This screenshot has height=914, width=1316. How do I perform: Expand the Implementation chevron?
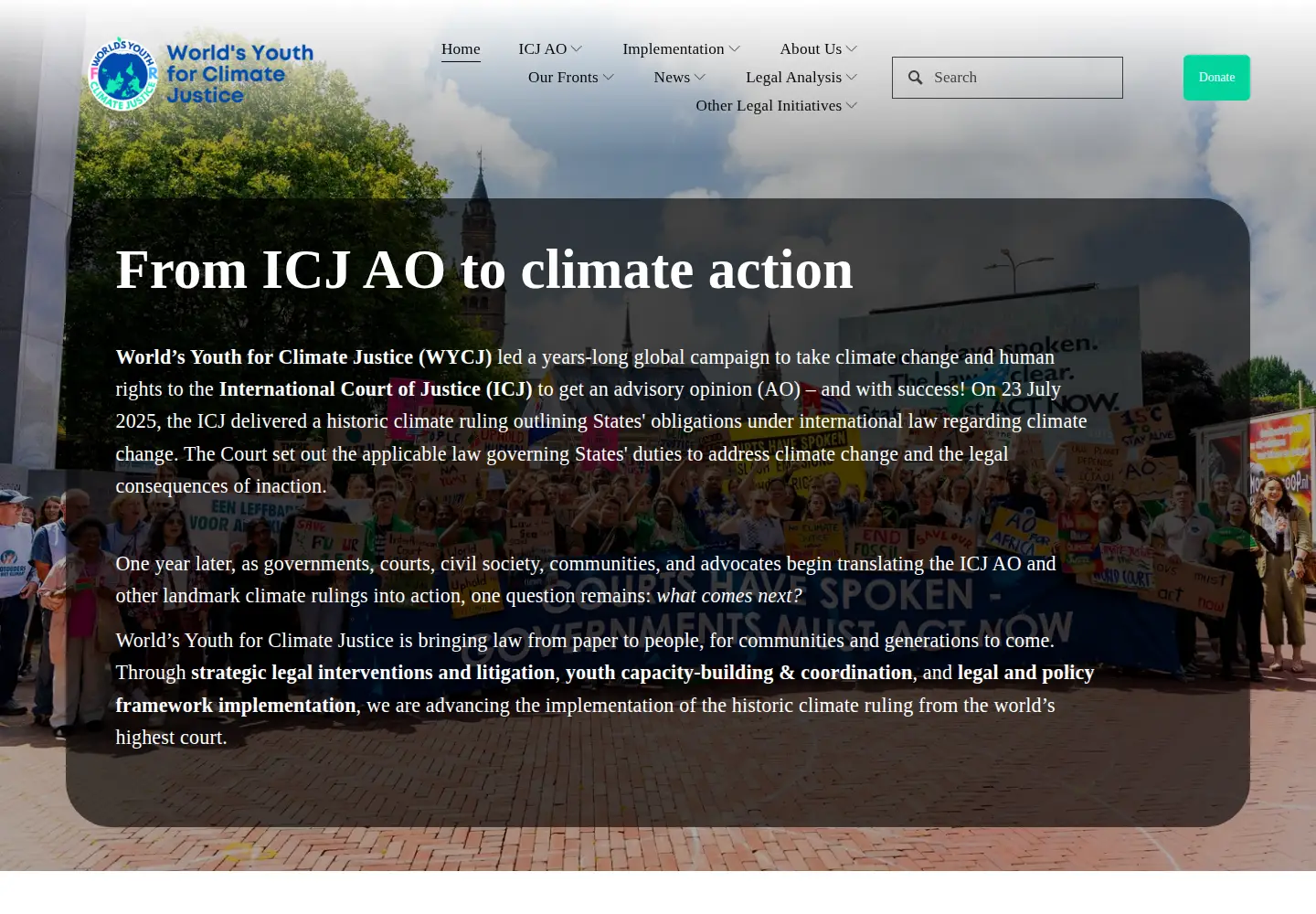(735, 49)
